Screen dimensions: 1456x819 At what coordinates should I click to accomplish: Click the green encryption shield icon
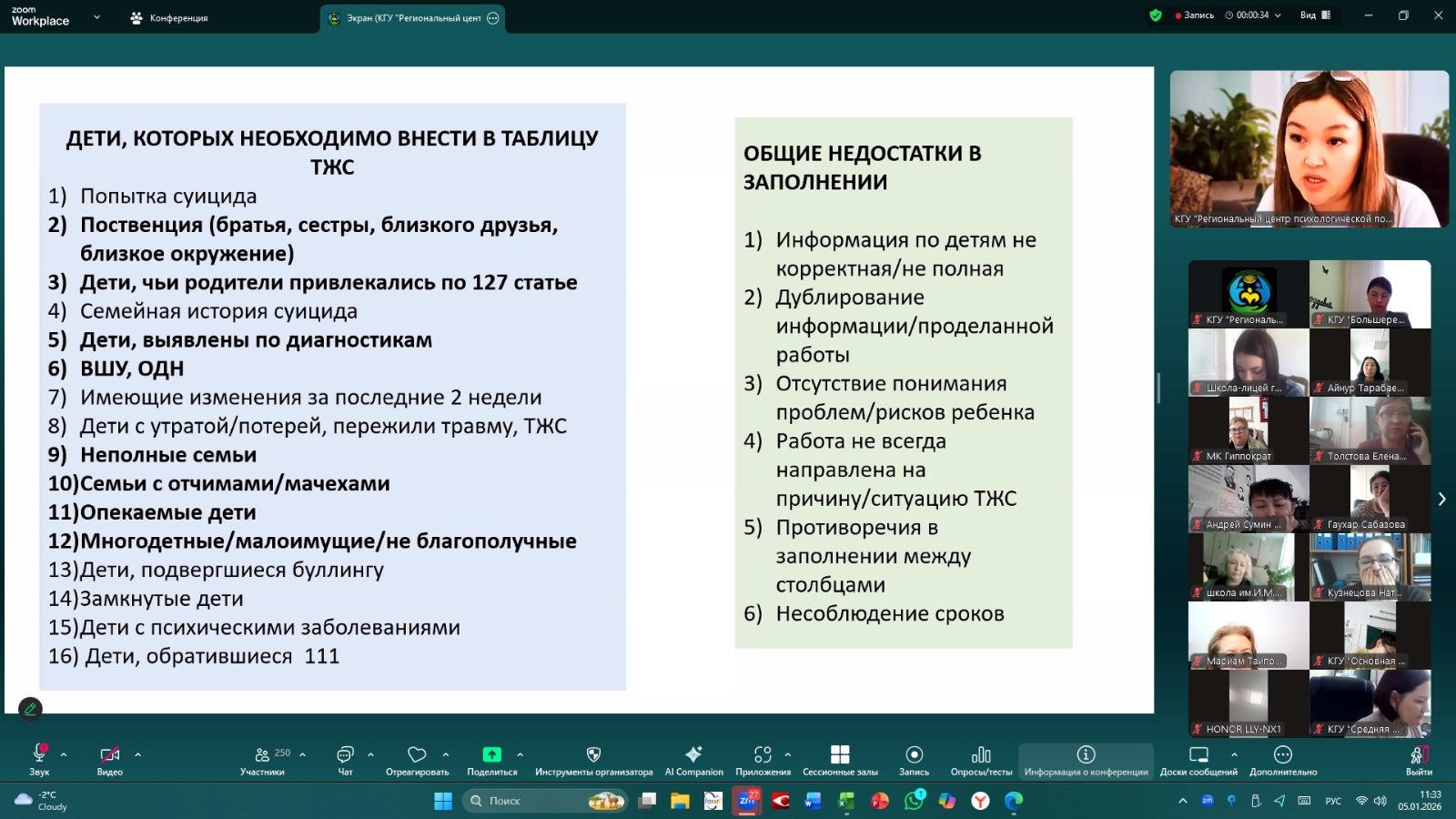point(1156,15)
